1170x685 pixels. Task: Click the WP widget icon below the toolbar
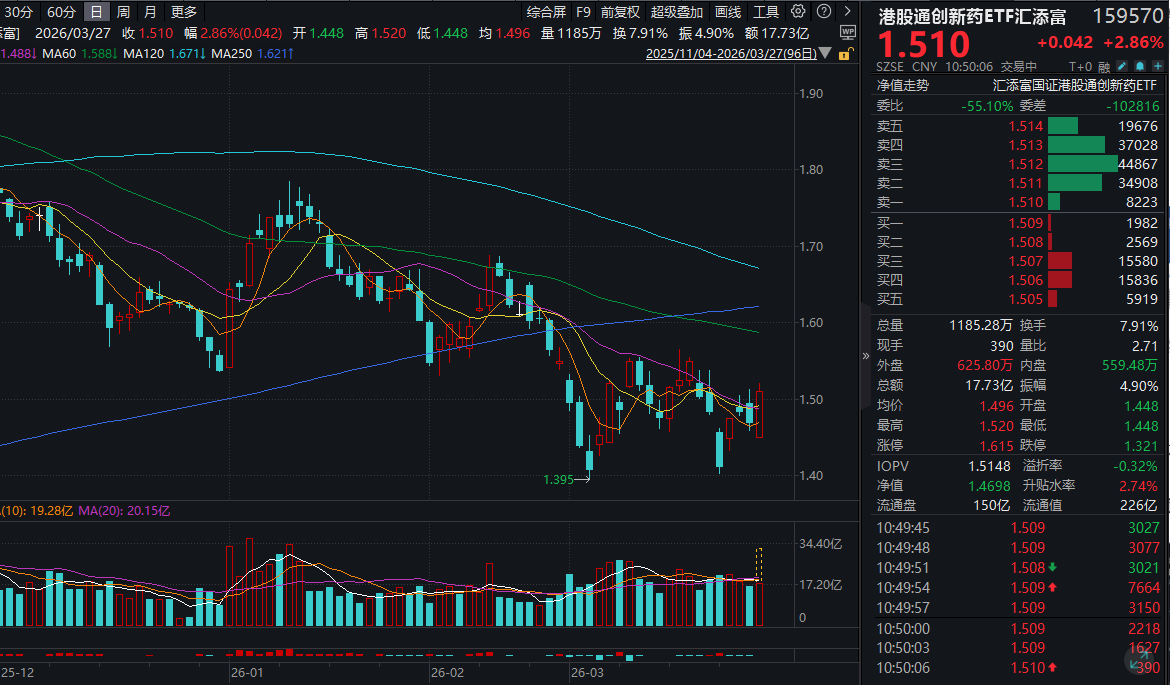pyautogui.click(x=848, y=33)
